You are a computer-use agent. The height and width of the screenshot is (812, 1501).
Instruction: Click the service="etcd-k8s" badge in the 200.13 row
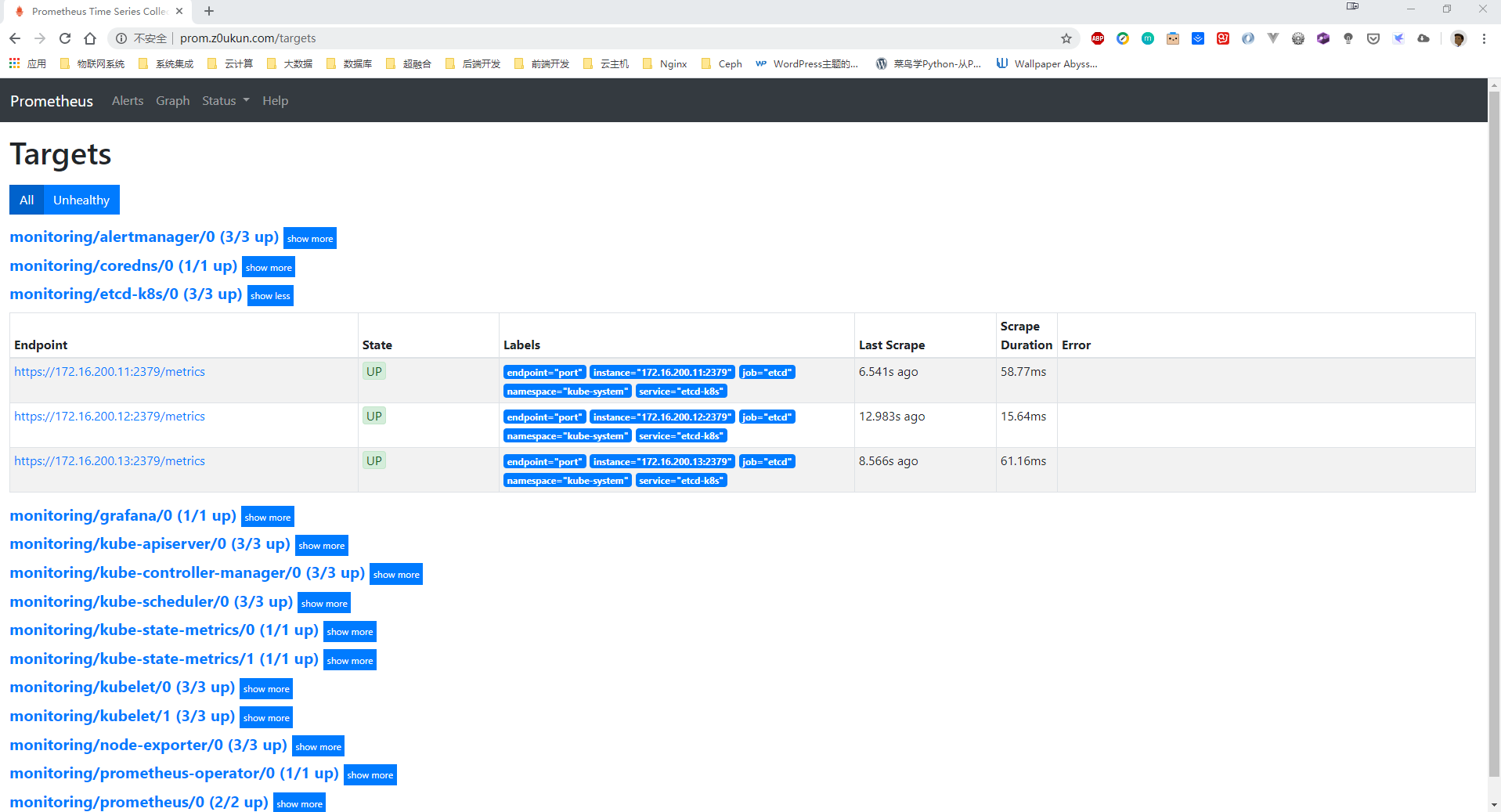point(681,481)
